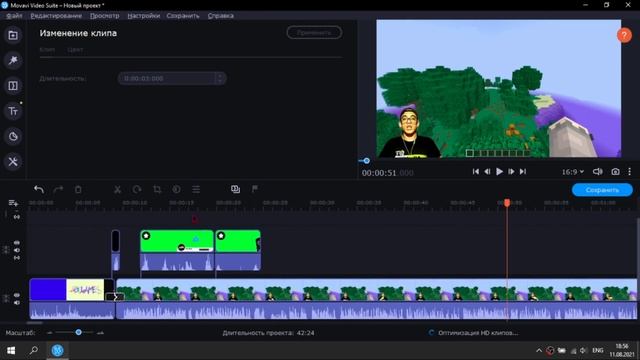Click the orange playhead marker on ruler

click(x=507, y=203)
